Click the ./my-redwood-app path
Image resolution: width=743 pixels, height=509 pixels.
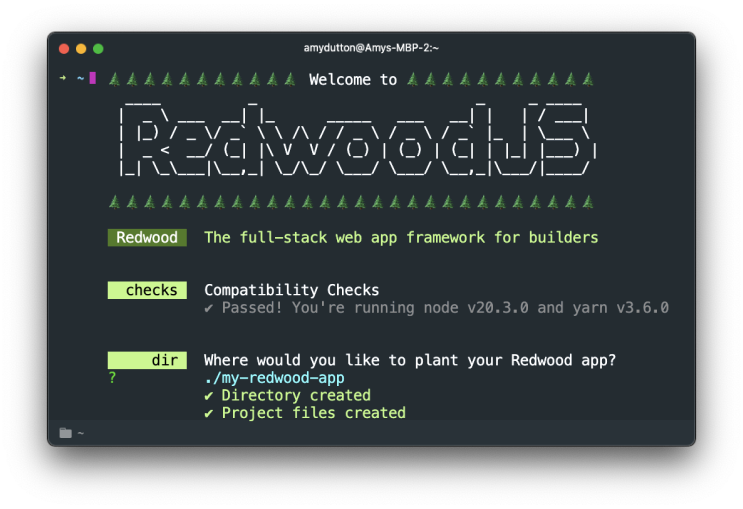click(274, 378)
